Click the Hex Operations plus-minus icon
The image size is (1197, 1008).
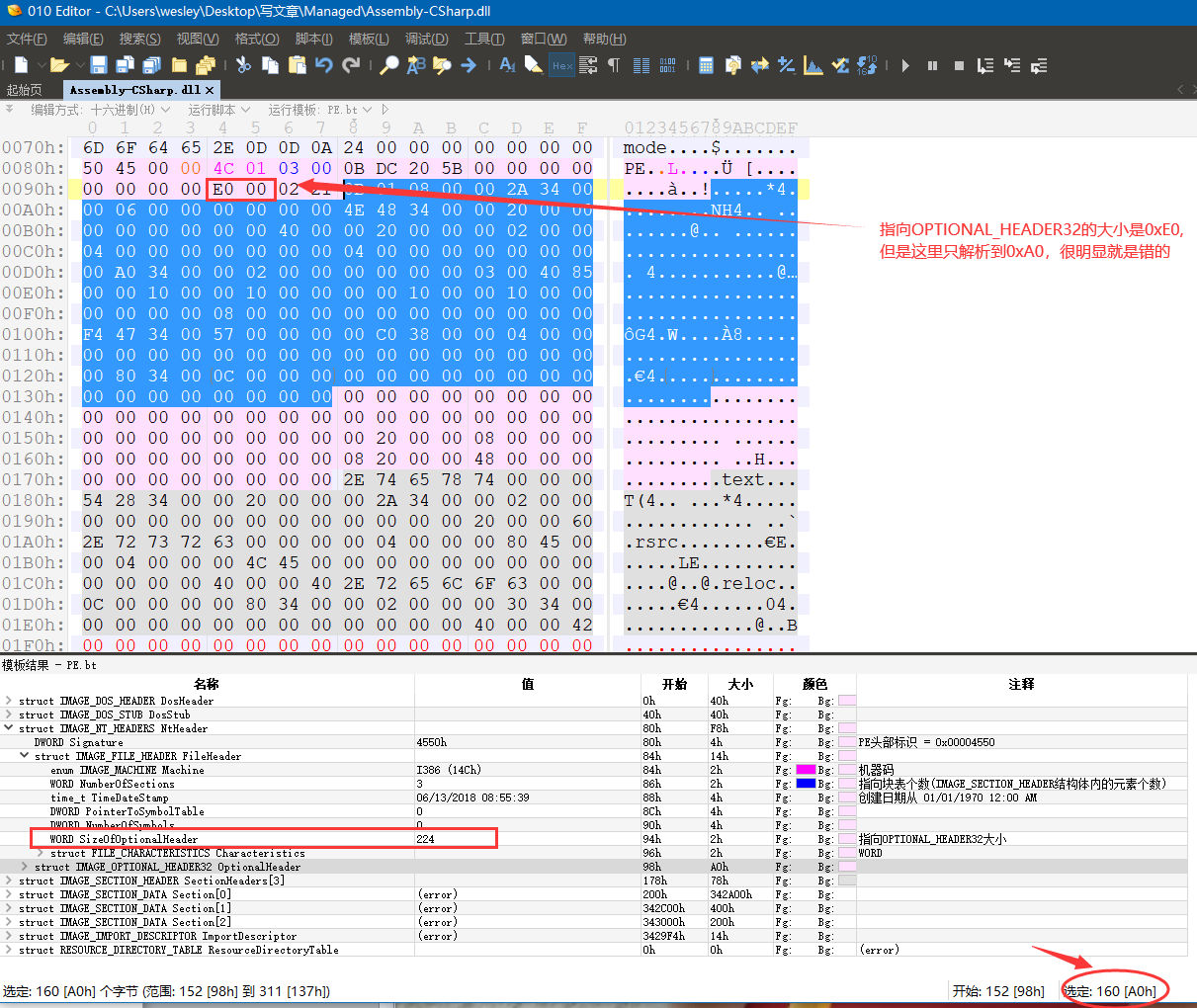coord(786,65)
